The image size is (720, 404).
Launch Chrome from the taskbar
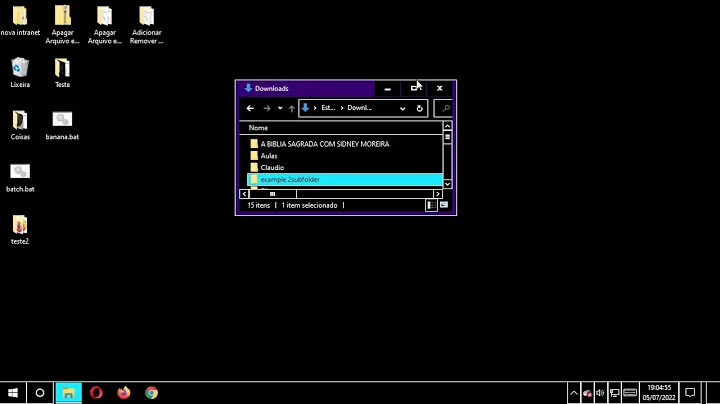(x=152, y=393)
